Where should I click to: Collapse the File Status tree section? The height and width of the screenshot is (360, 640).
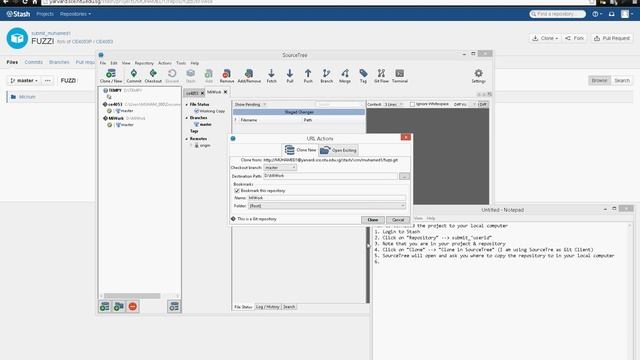[187, 104]
